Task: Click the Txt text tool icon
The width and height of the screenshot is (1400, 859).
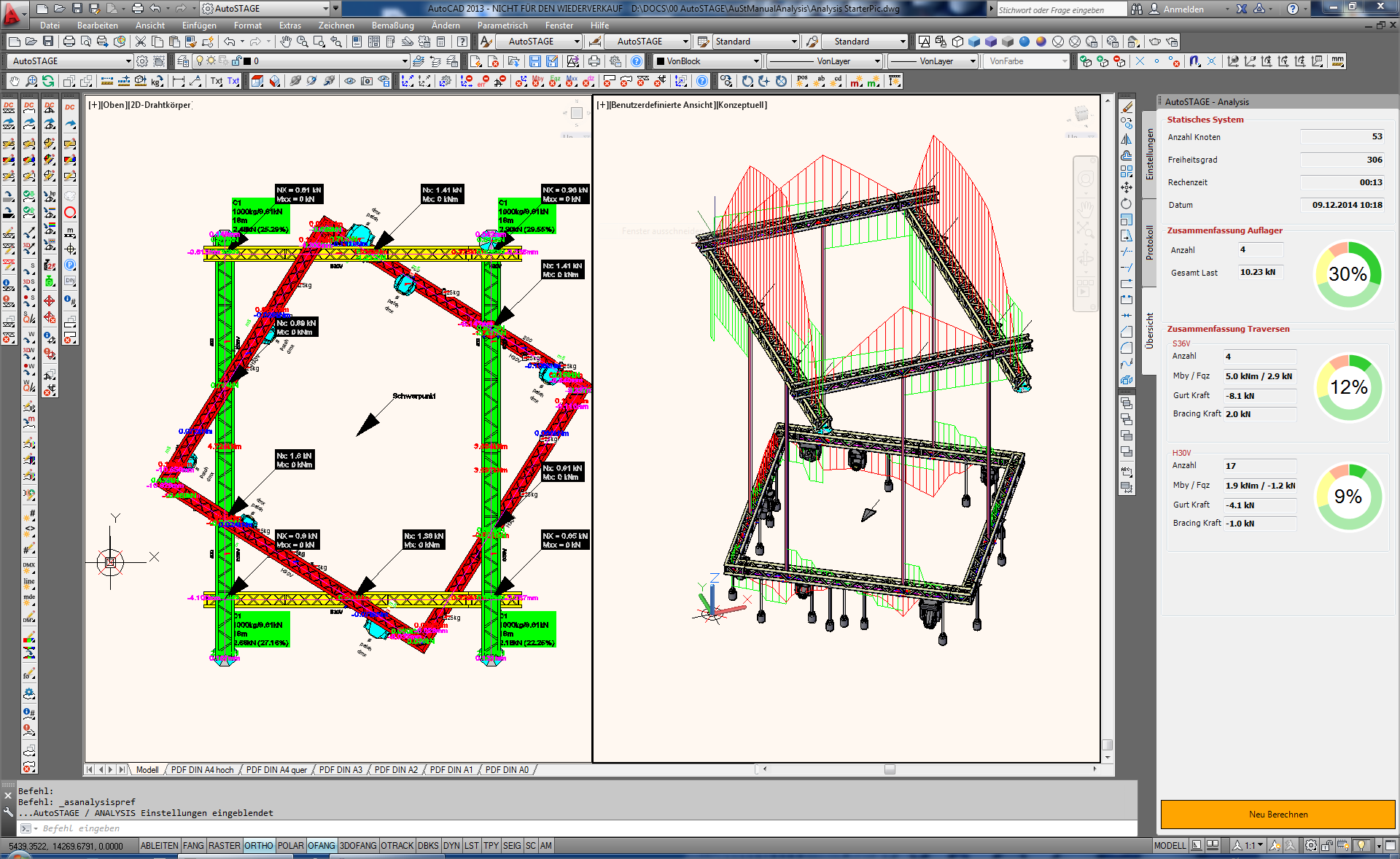Action: point(215,81)
